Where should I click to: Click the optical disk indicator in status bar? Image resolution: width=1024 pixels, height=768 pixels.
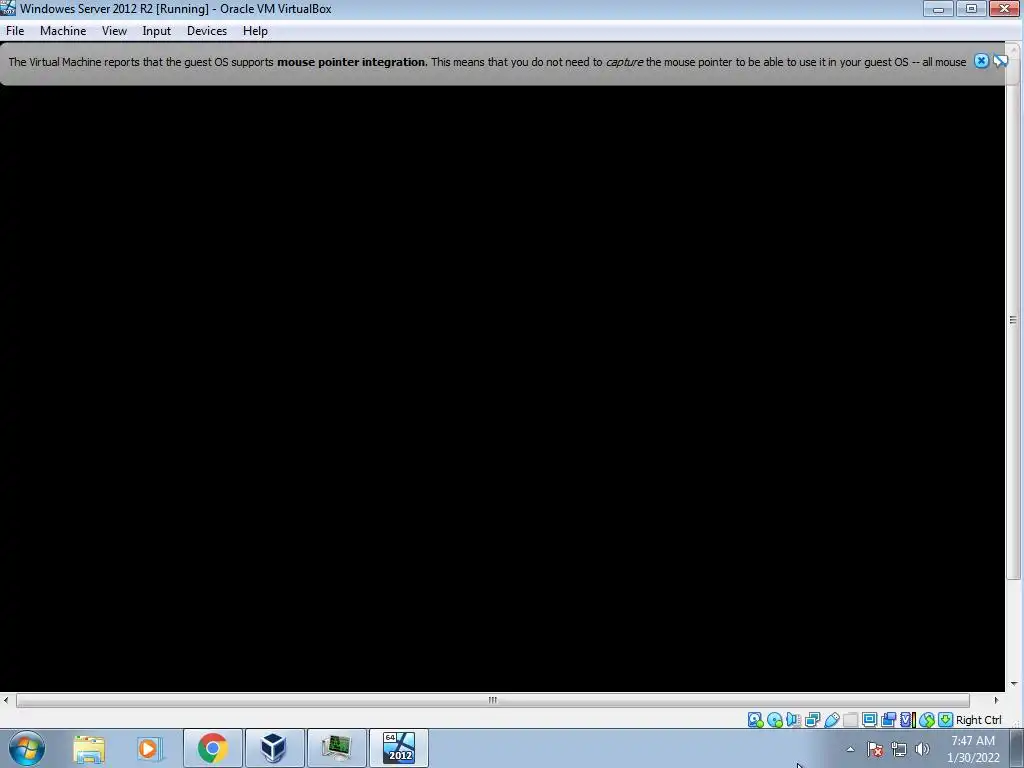coord(775,720)
